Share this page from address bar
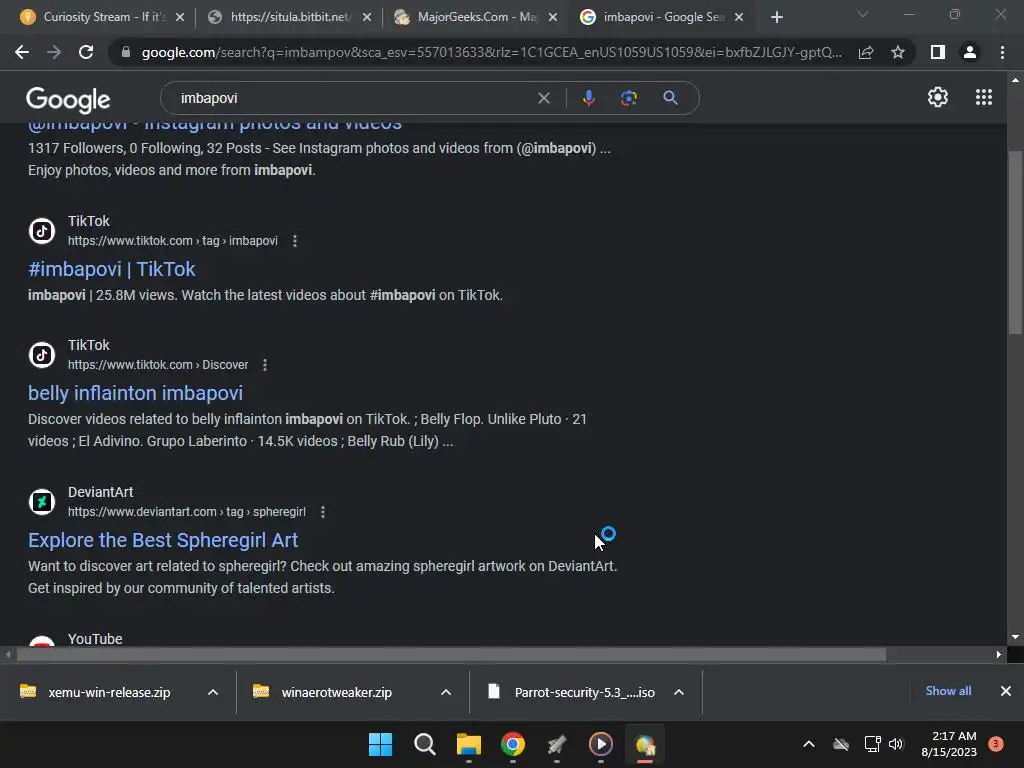This screenshot has width=1024, height=768. [866, 52]
